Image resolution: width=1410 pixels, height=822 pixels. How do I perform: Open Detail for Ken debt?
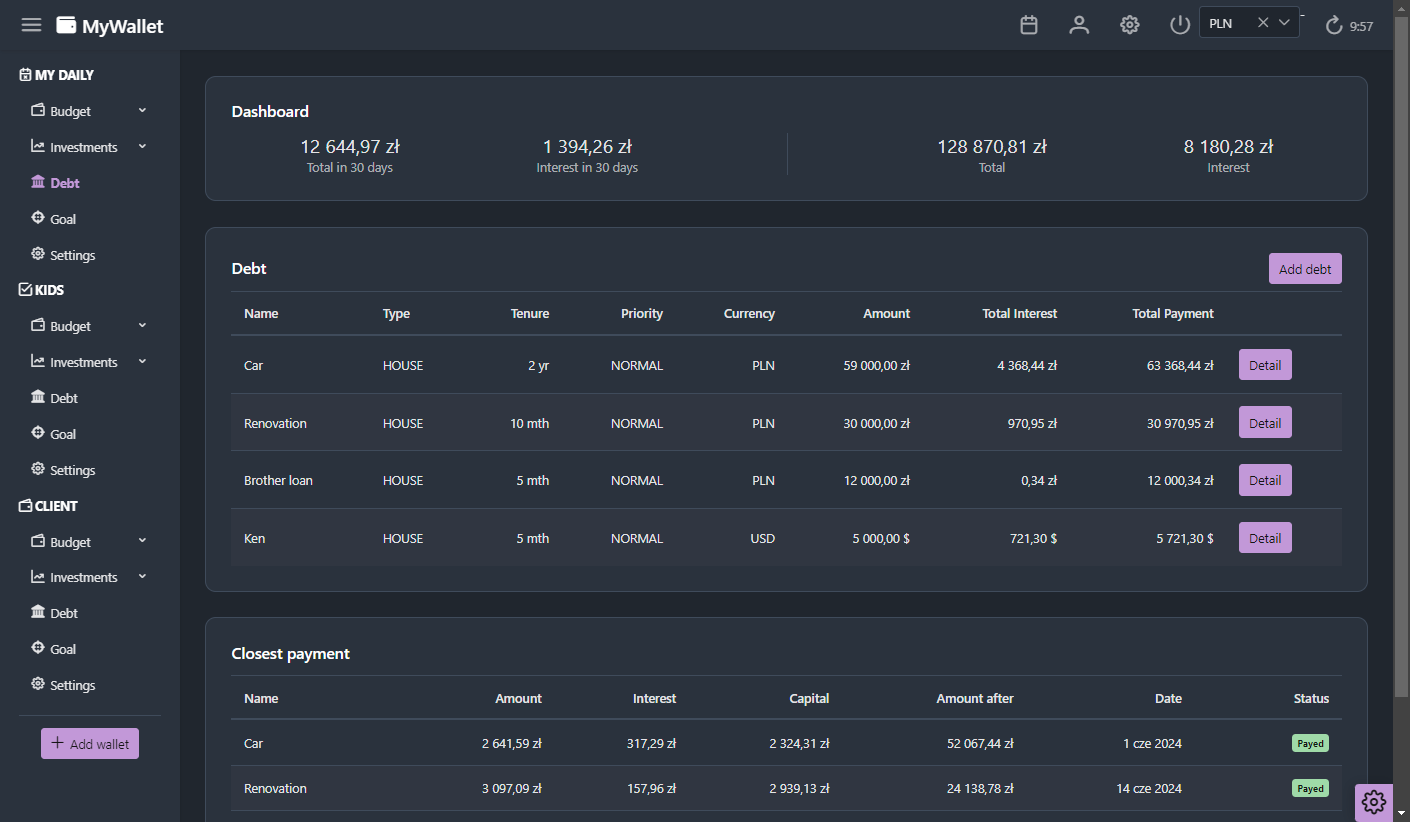point(1265,538)
